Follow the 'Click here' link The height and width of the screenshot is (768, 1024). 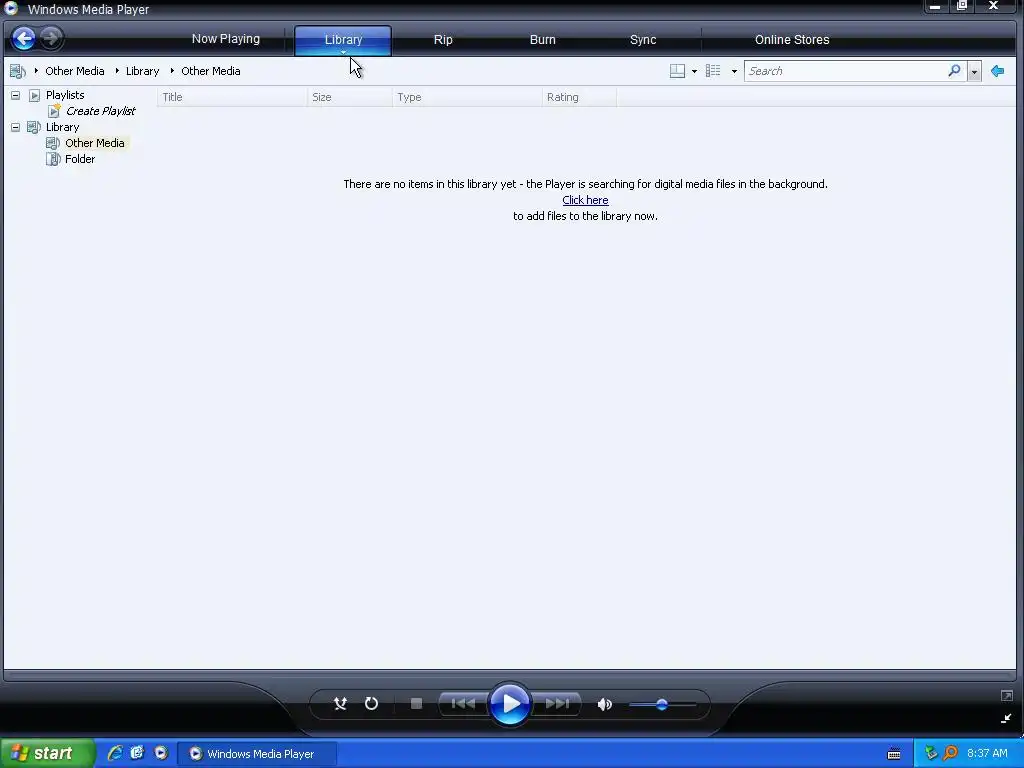point(585,200)
